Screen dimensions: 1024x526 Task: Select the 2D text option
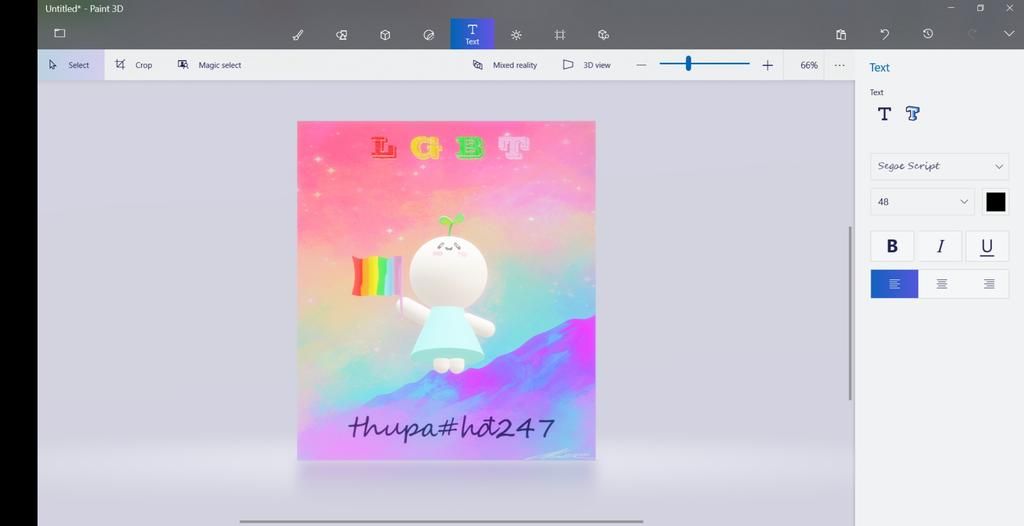(884, 114)
